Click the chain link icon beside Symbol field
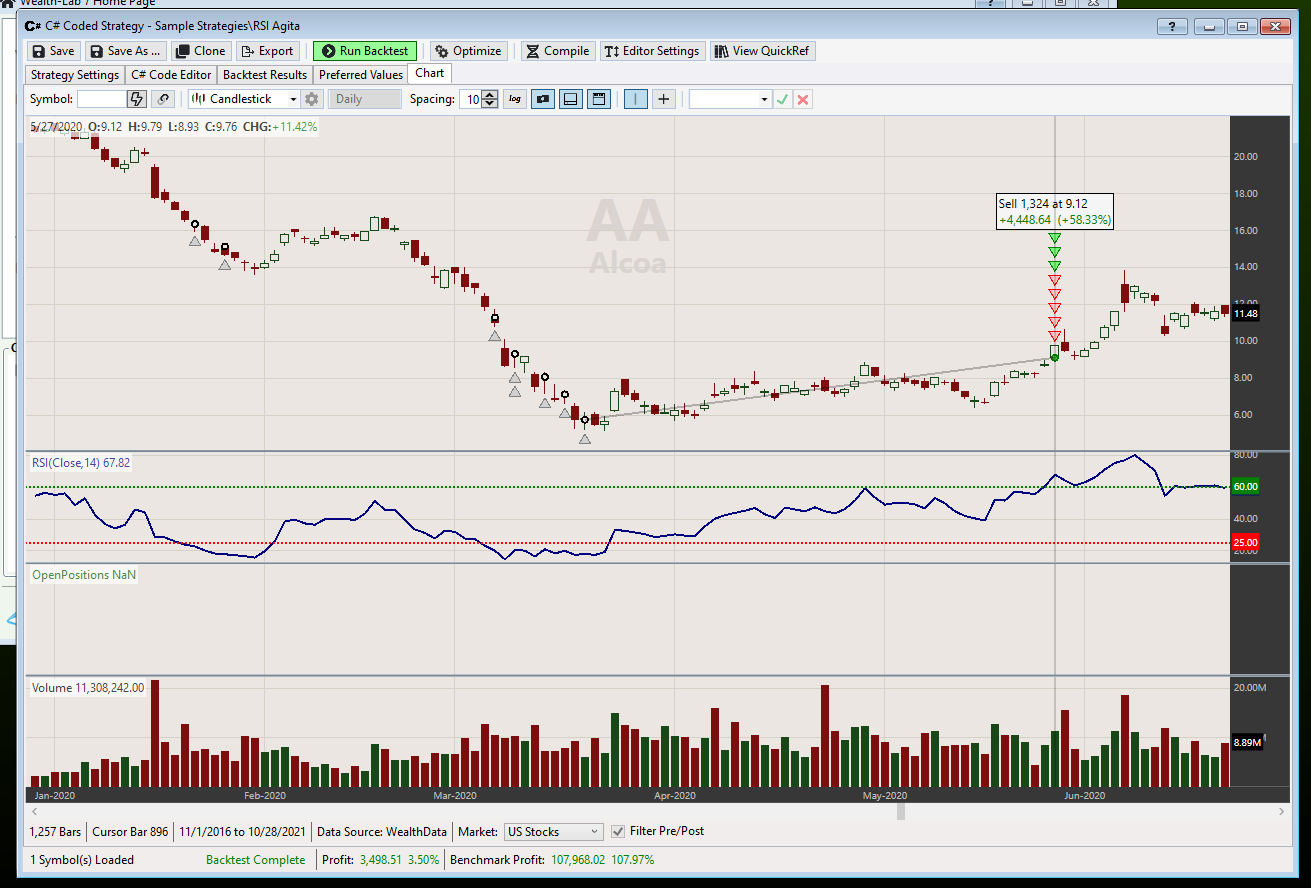1311x888 pixels. coord(162,99)
